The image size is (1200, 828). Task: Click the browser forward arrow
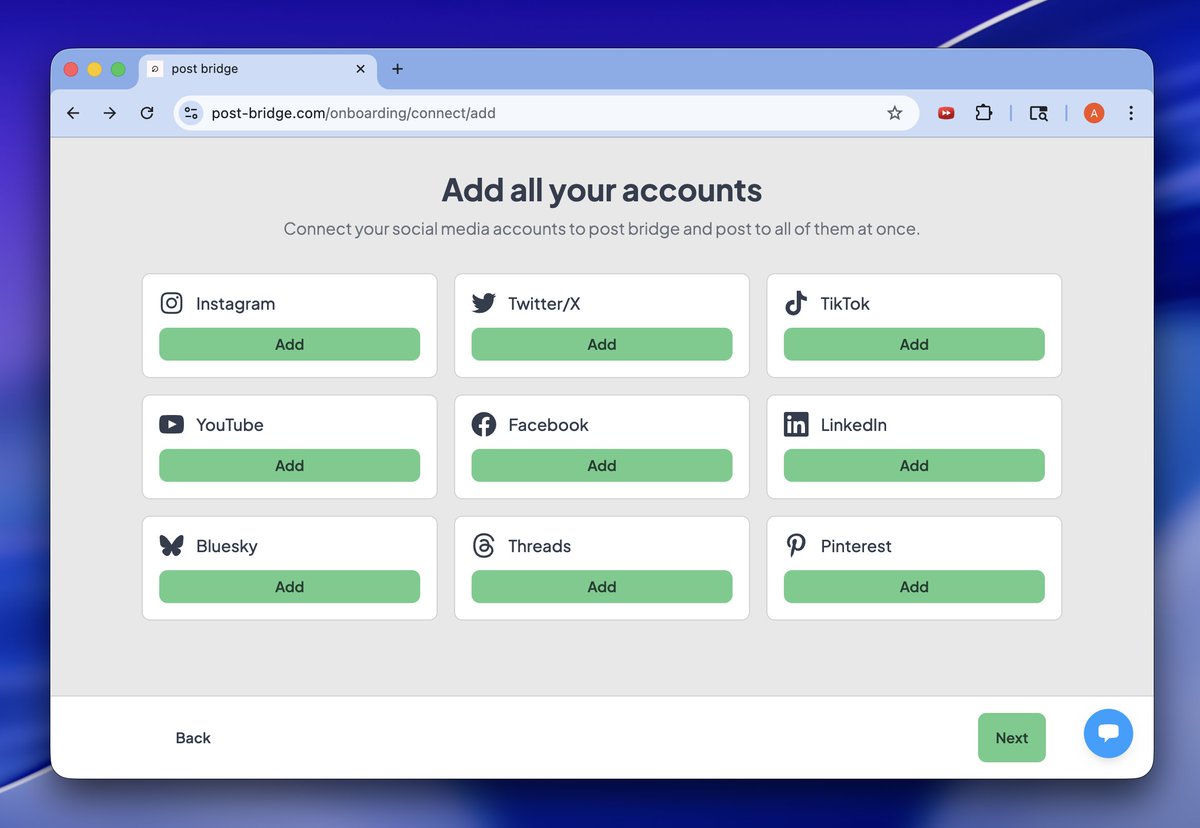(110, 113)
